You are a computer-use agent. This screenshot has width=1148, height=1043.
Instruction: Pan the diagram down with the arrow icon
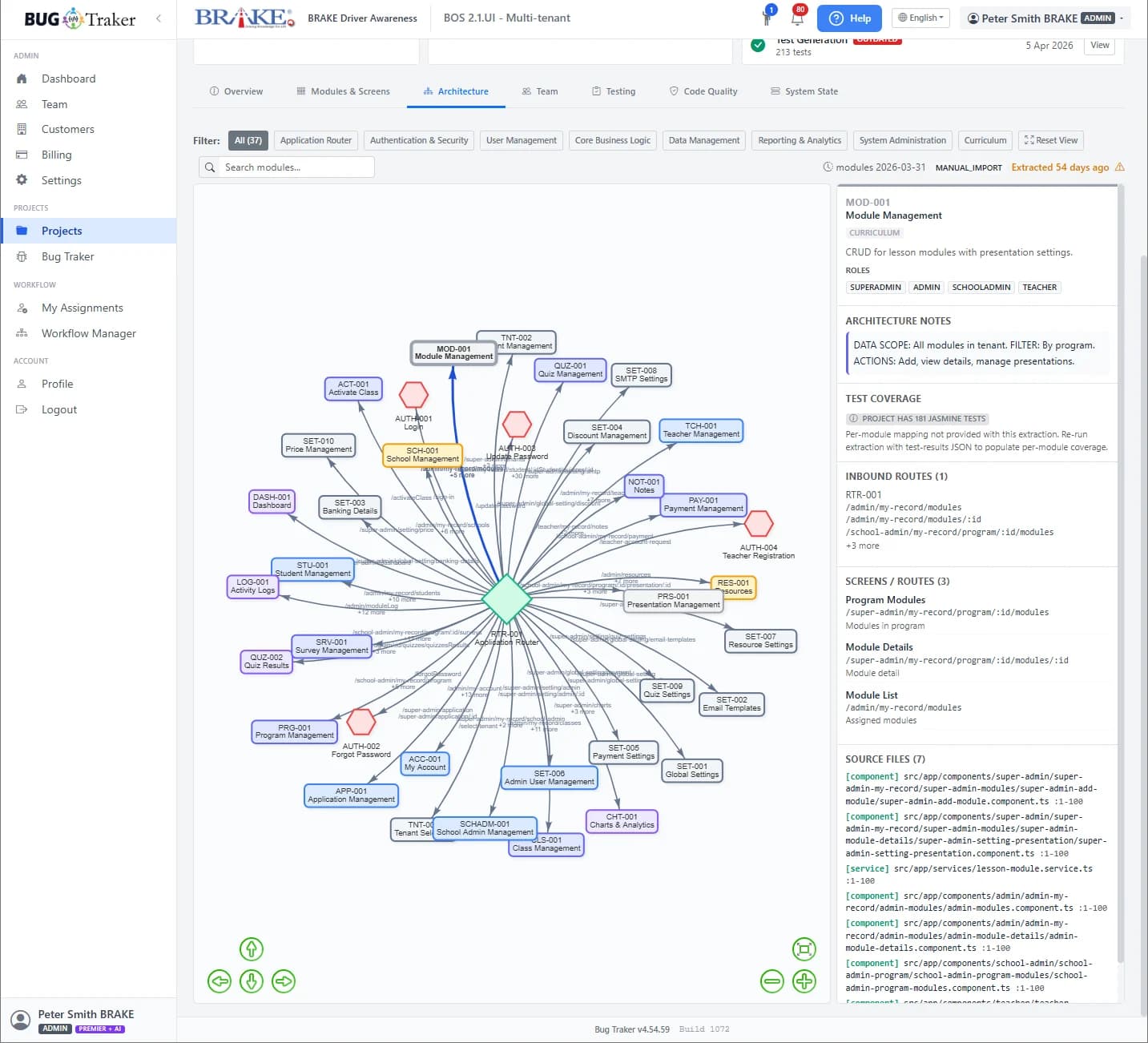click(252, 981)
